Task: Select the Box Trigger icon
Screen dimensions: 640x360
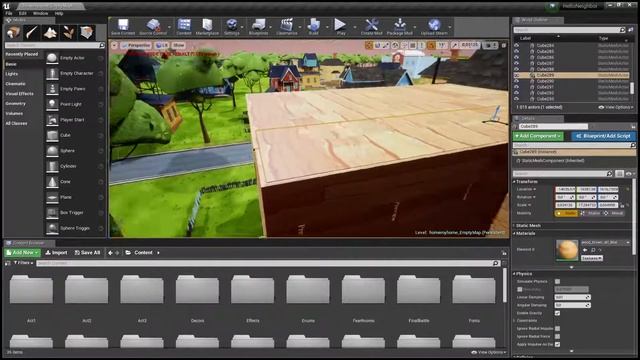Action: pos(52,213)
